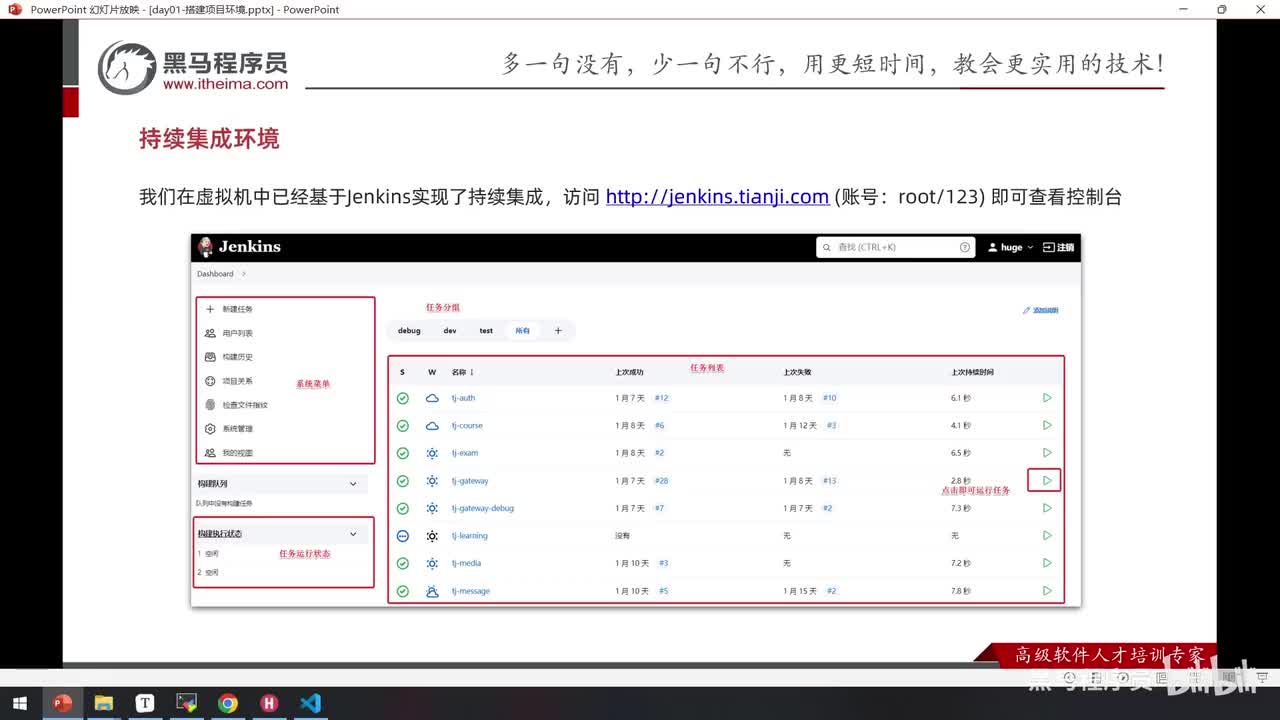Collapse the 构建执行状态 panel chevron
Viewport: 1280px width, 720px height.
tap(353, 534)
